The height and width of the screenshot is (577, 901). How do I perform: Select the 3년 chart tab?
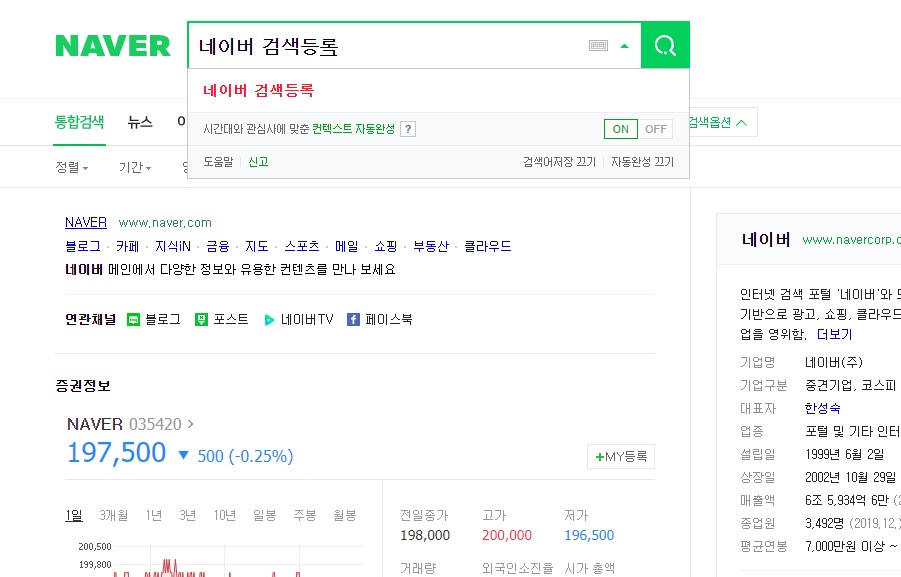click(x=187, y=515)
